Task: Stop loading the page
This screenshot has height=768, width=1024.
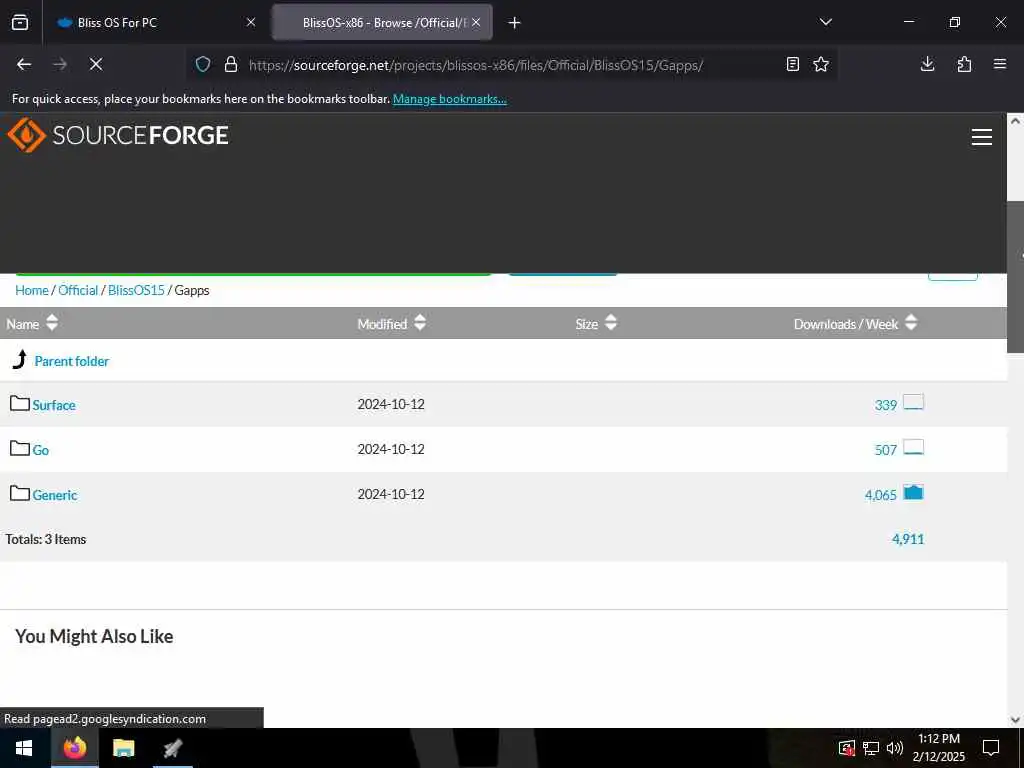Action: click(96, 64)
